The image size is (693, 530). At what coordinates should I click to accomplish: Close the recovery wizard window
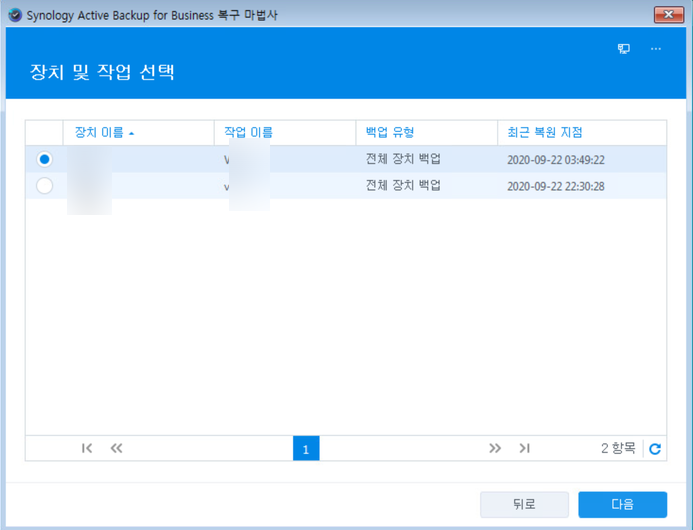(x=669, y=15)
